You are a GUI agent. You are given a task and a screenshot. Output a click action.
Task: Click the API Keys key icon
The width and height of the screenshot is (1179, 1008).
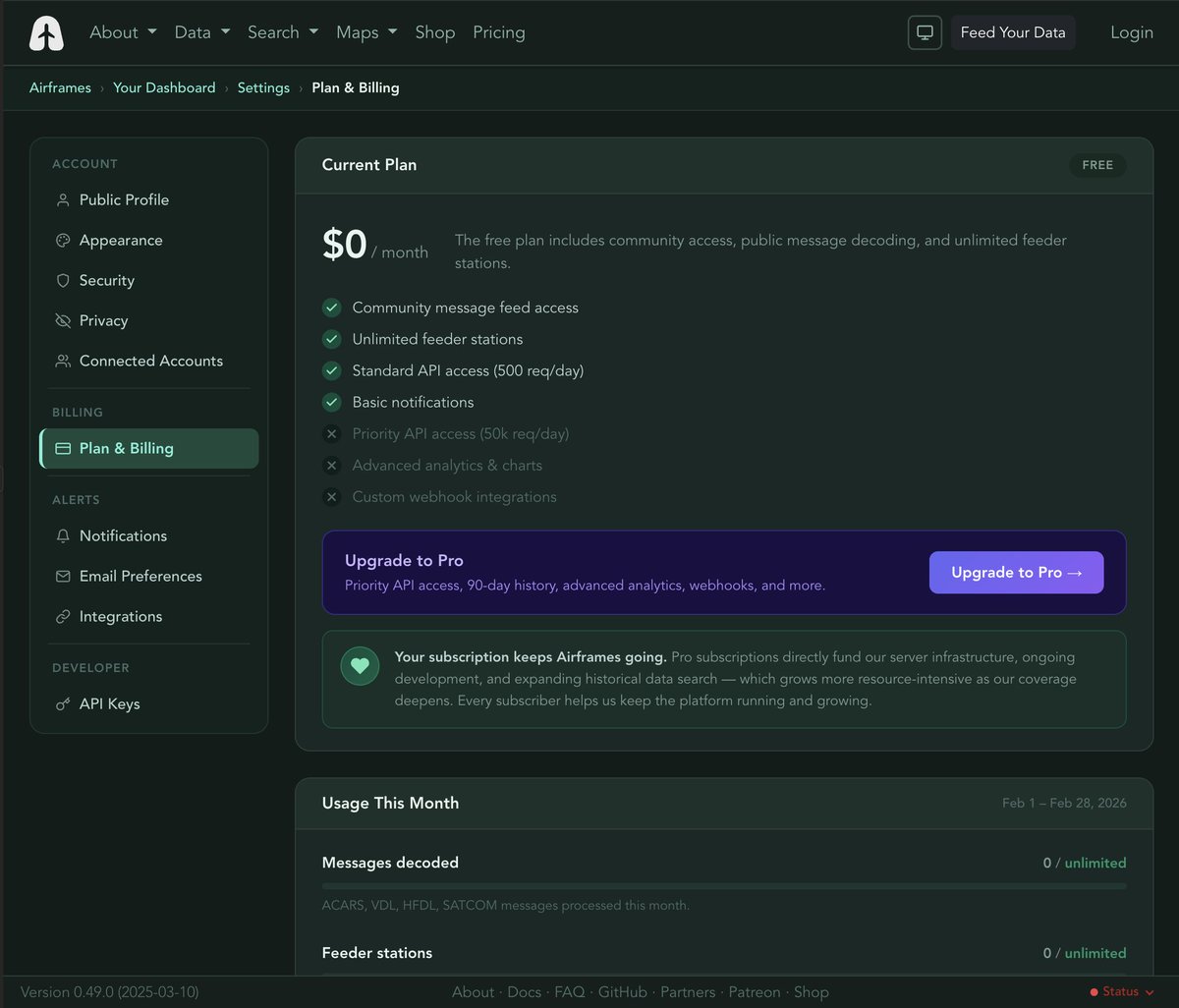coord(63,704)
